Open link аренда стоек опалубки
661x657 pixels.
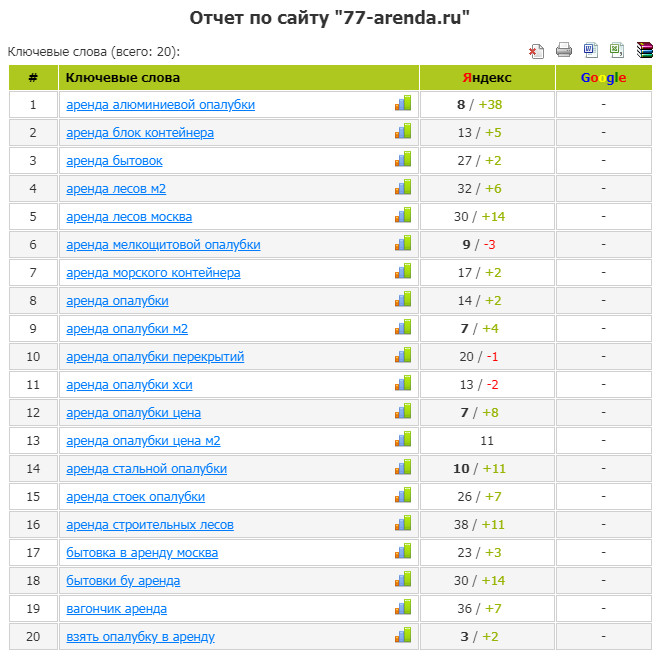coord(135,497)
